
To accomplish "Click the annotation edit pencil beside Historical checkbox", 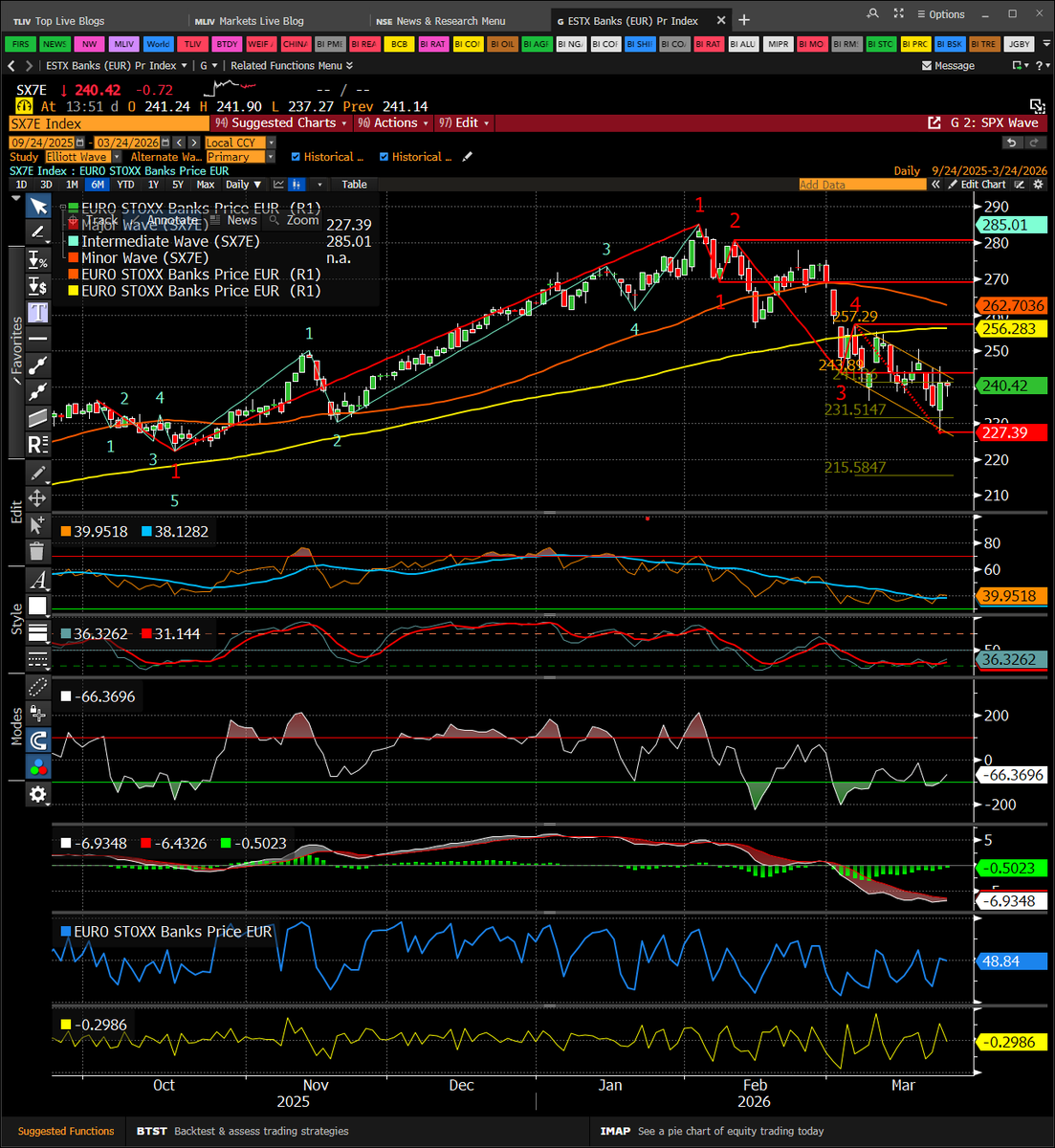I will click(x=468, y=157).
